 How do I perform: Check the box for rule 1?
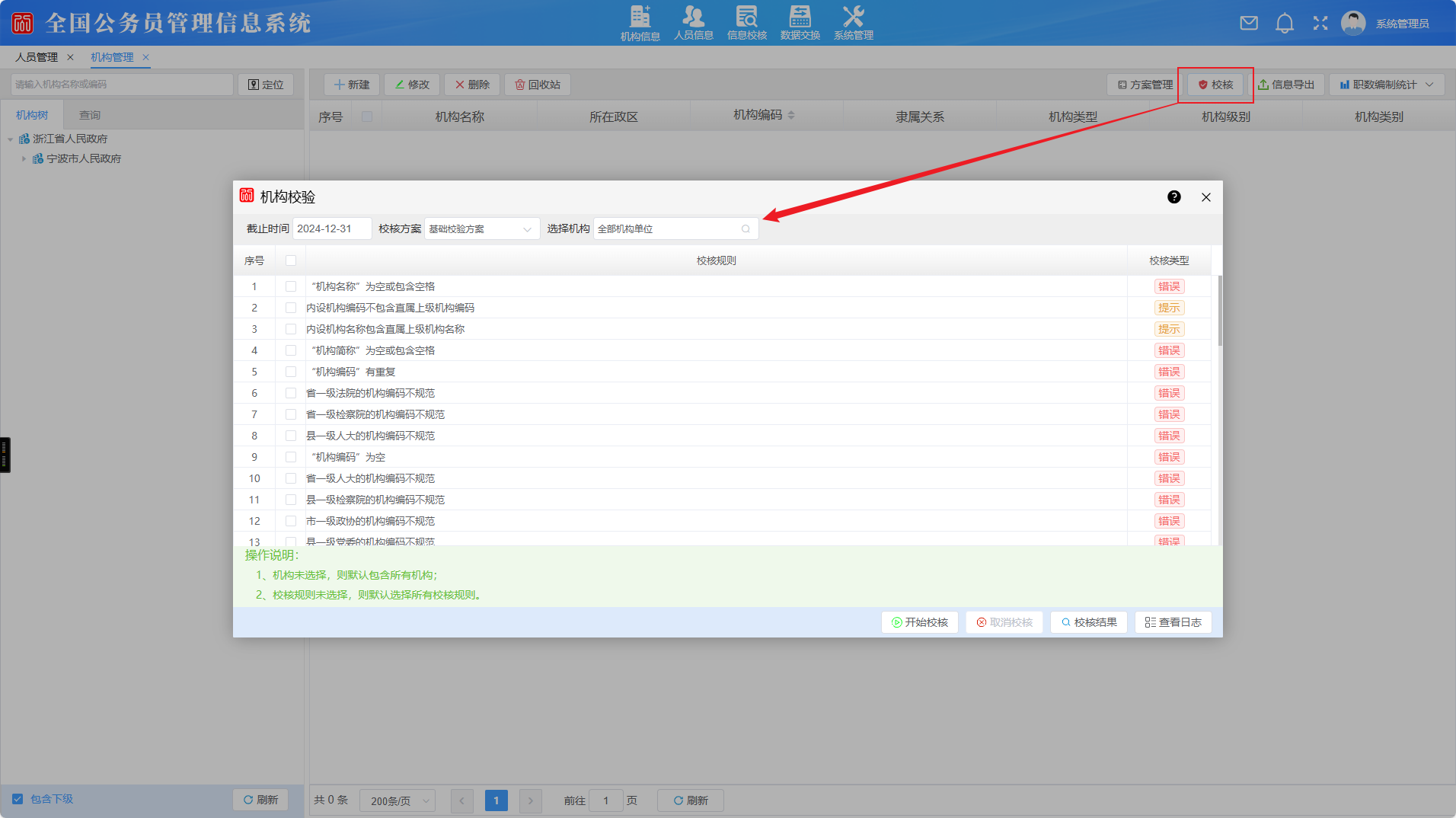tap(291, 286)
